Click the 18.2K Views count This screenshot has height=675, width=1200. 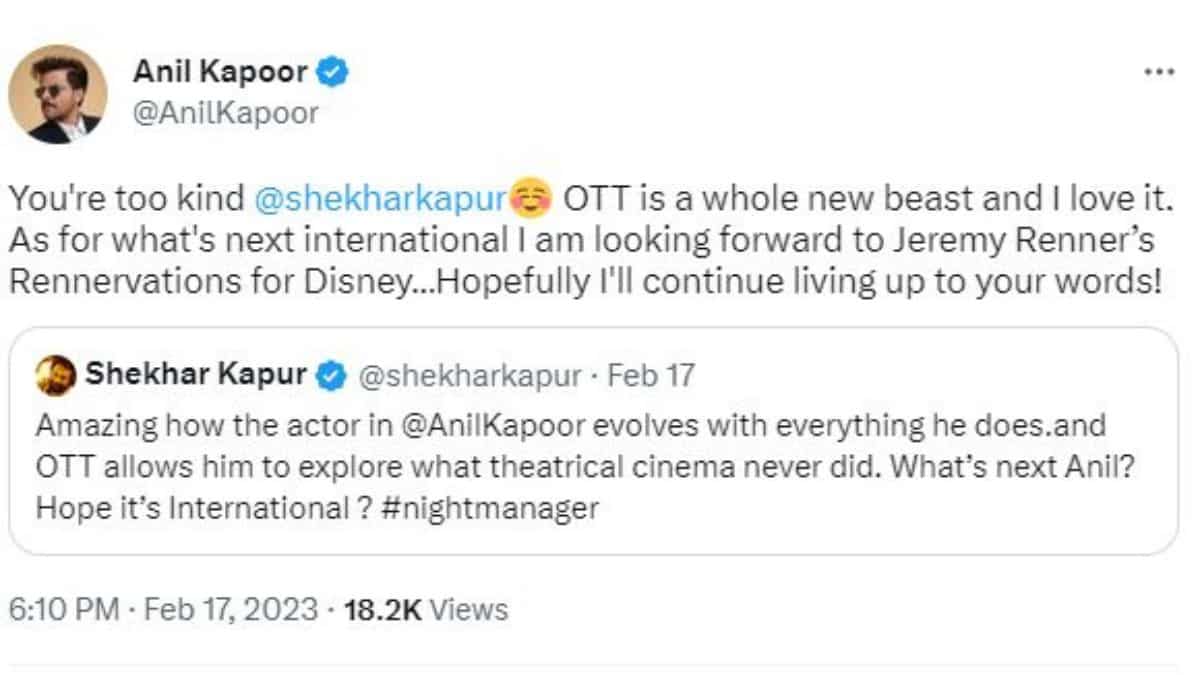click(x=426, y=609)
